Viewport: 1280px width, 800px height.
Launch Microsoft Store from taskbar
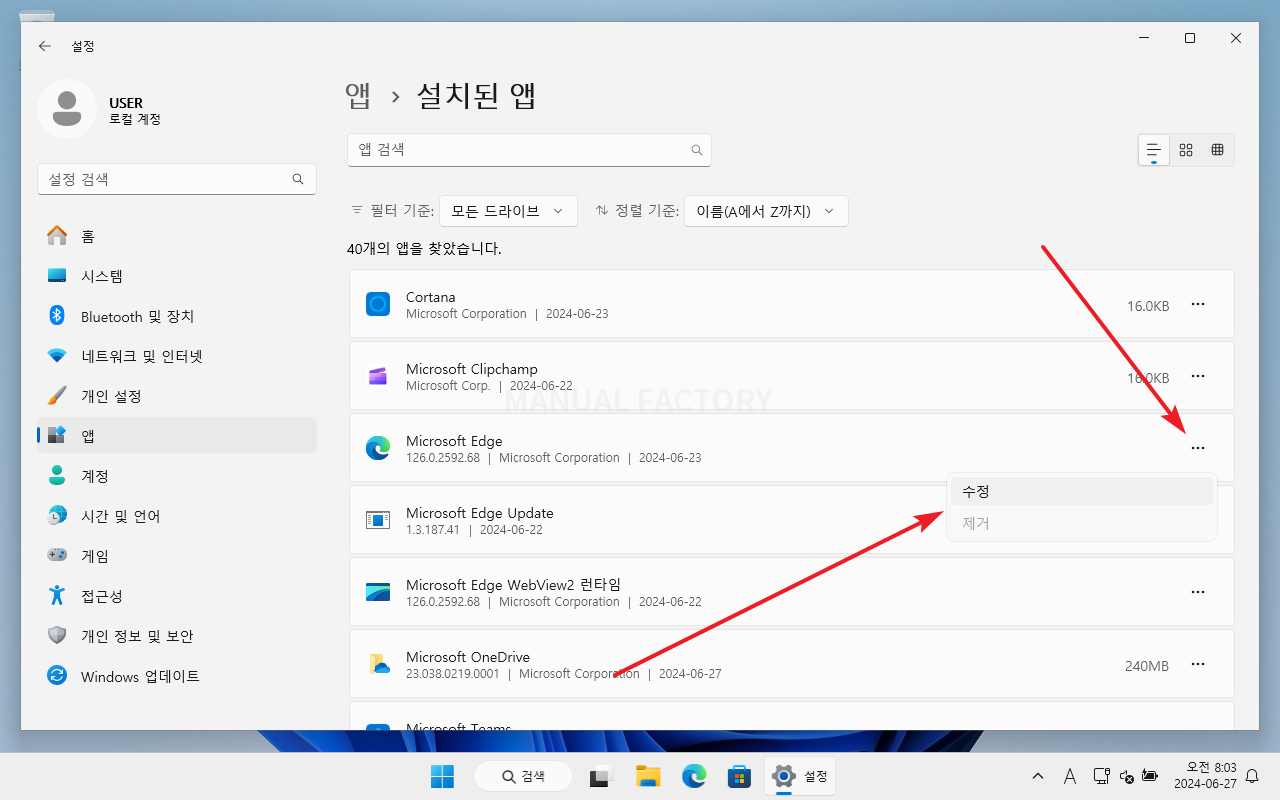pos(739,776)
